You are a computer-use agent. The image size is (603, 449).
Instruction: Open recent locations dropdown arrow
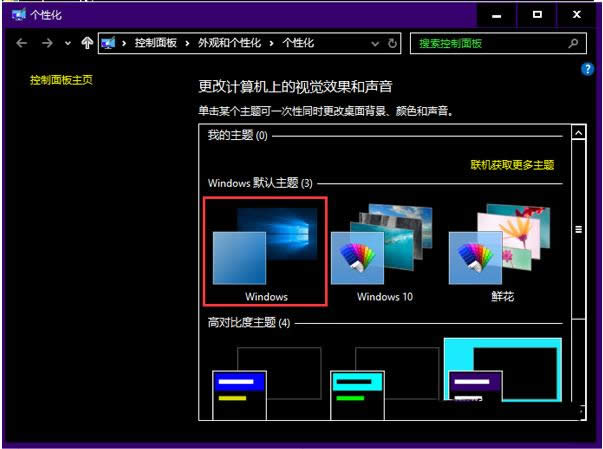(x=68, y=43)
